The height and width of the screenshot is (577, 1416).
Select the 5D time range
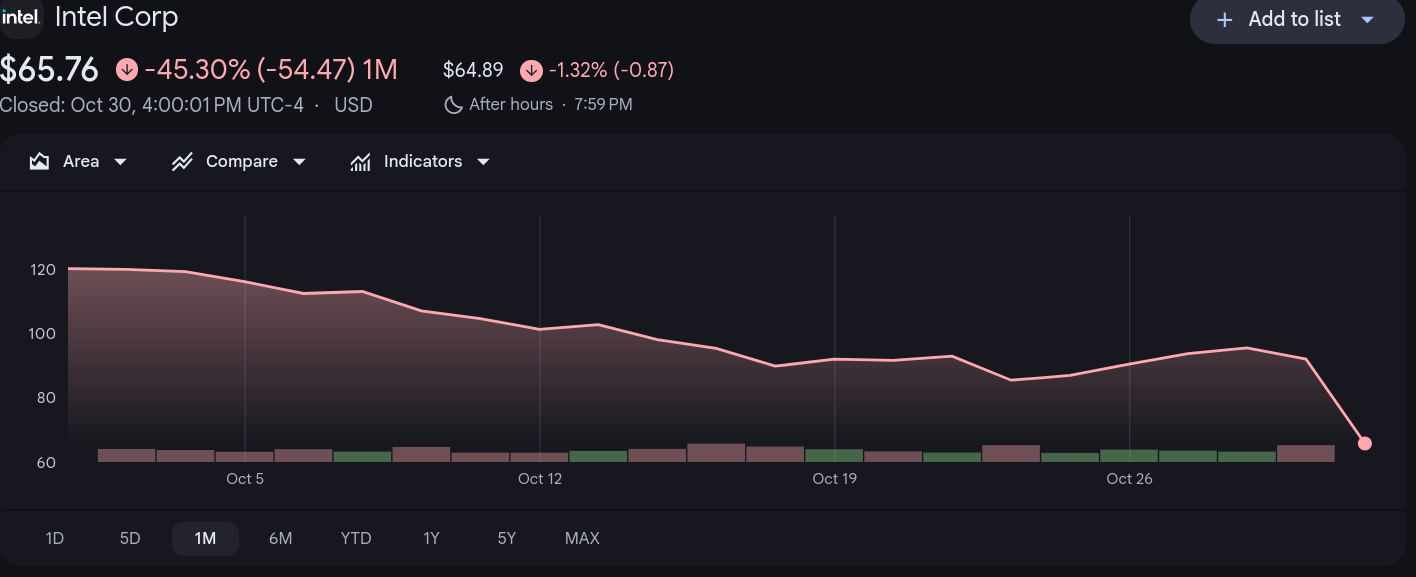coord(130,538)
